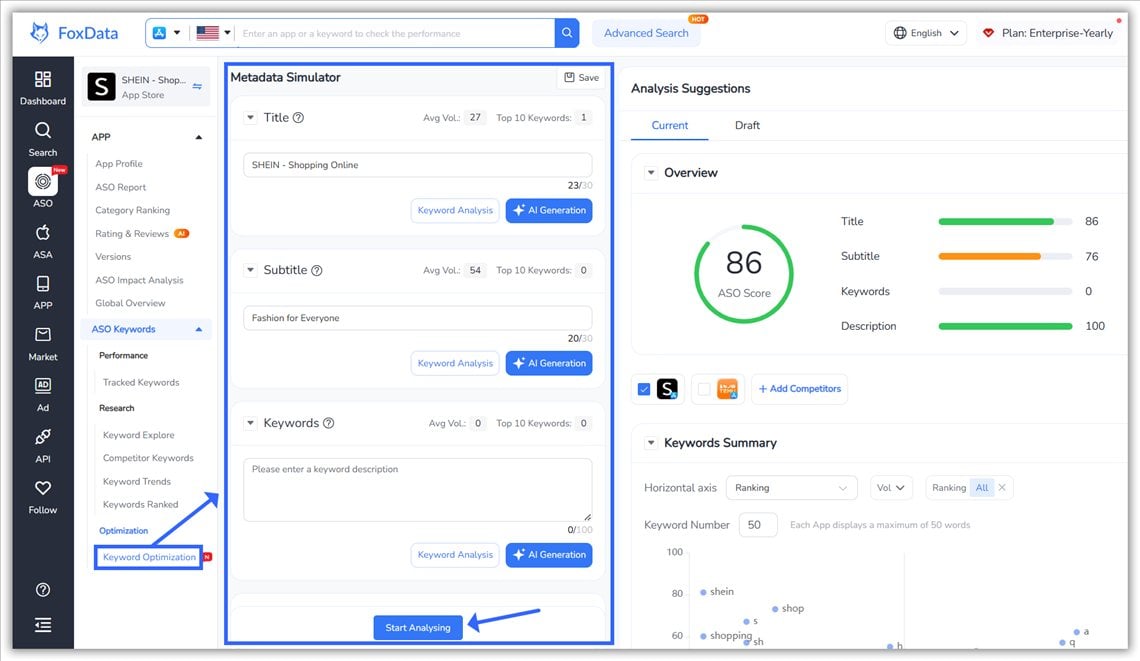Click the FoxData logo
The image size is (1140, 661).
73,33
